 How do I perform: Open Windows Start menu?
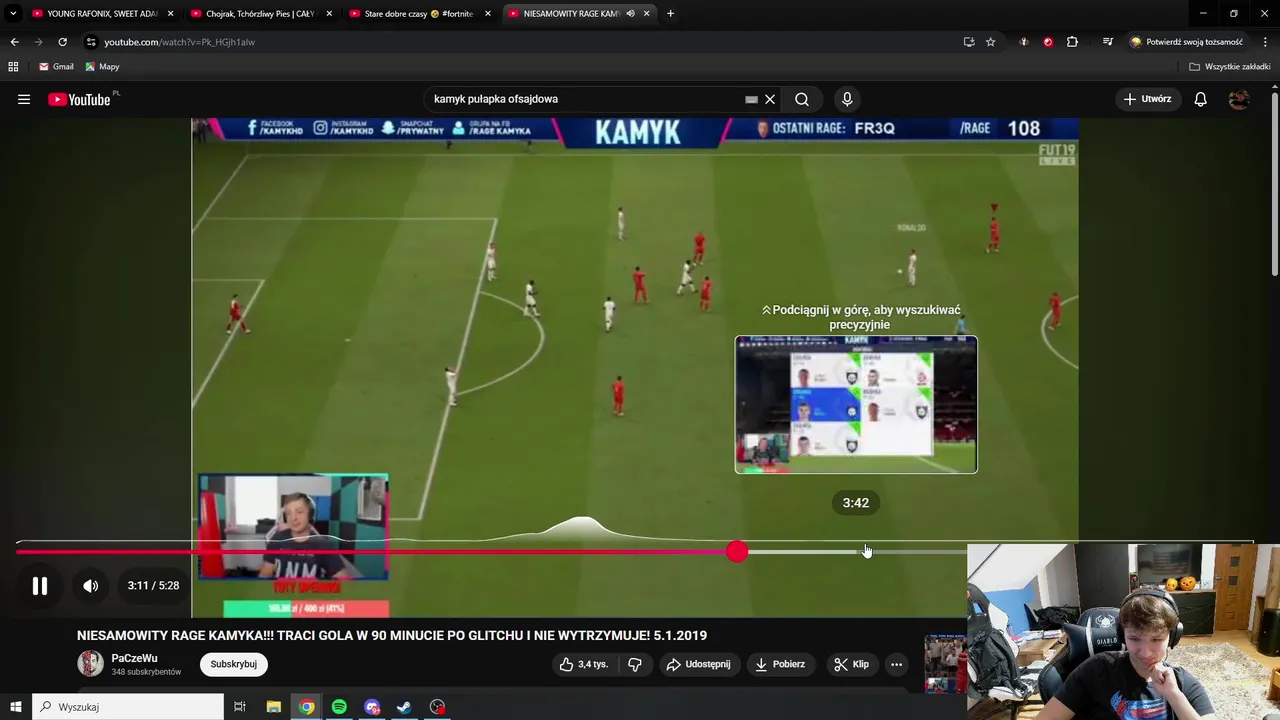[x=15, y=707]
